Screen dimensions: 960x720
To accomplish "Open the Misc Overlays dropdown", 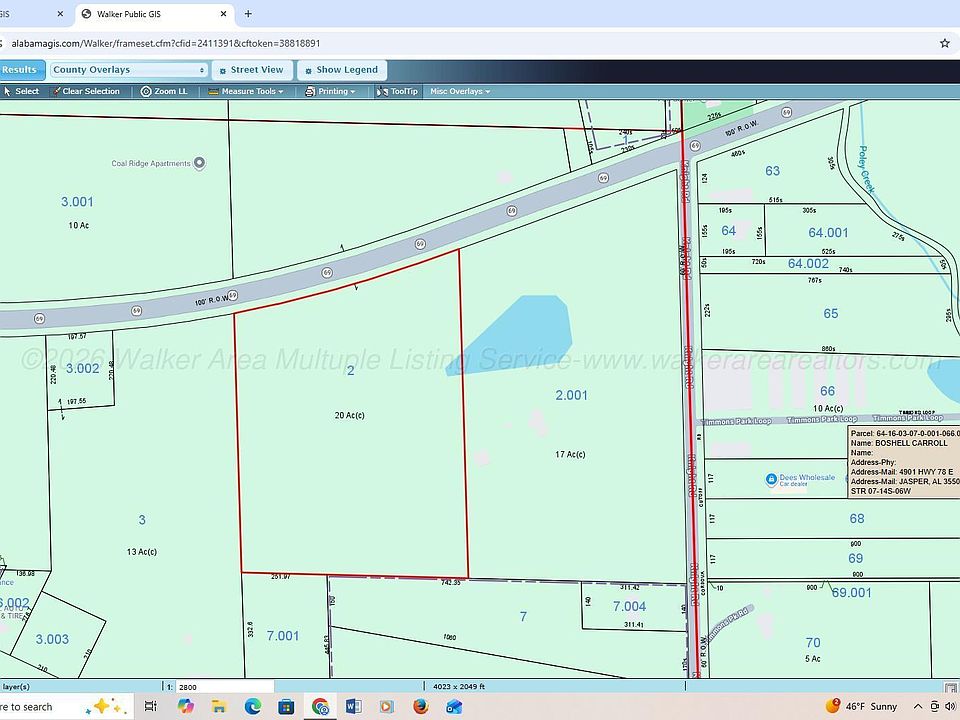I will tap(460, 91).
